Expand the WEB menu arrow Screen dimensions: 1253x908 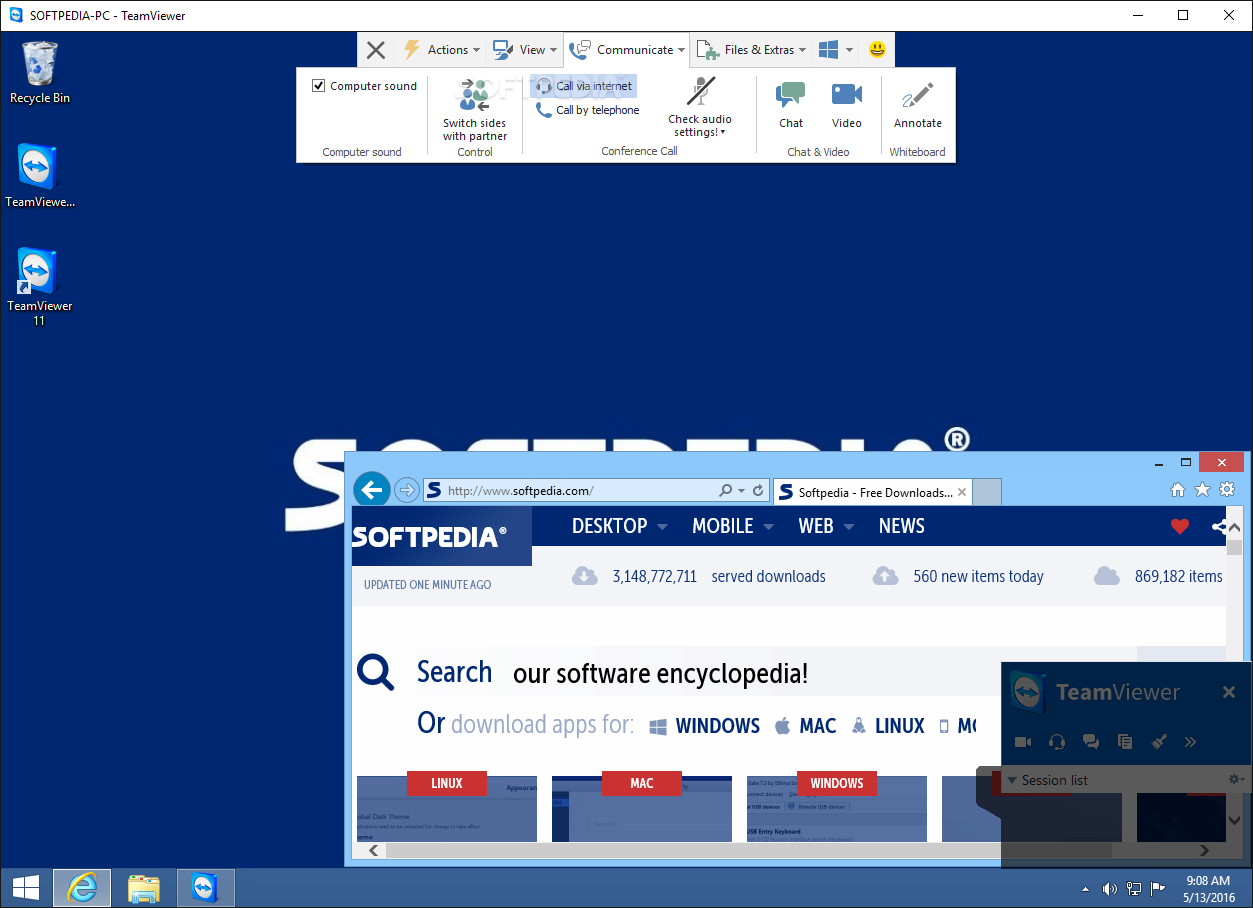click(849, 527)
